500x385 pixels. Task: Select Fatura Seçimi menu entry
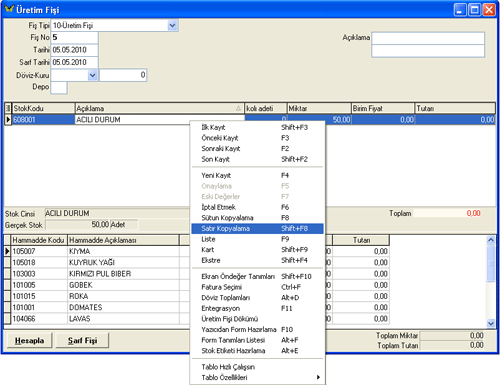[x=257, y=287]
